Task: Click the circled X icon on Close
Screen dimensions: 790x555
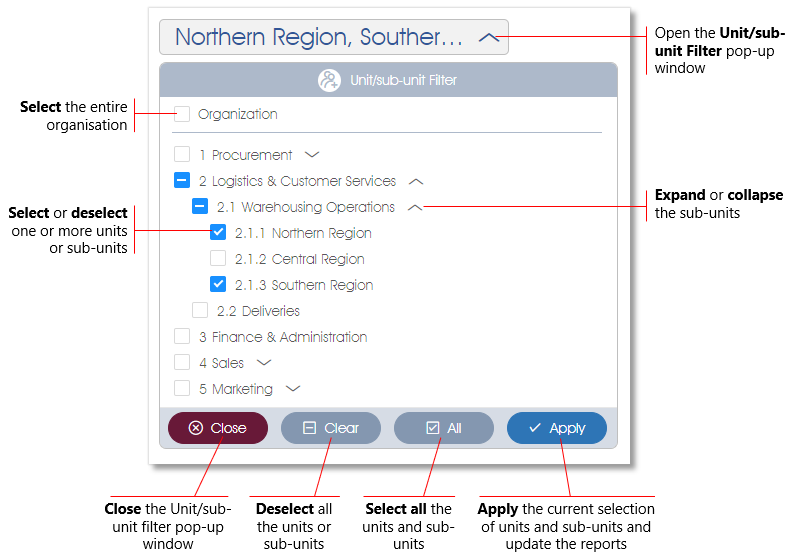Action: (196, 428)
